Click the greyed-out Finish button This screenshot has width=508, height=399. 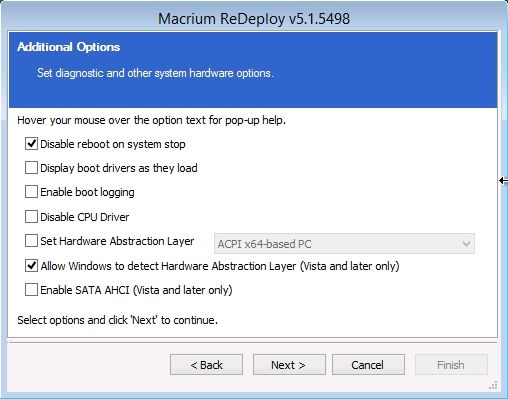point(451,365)
